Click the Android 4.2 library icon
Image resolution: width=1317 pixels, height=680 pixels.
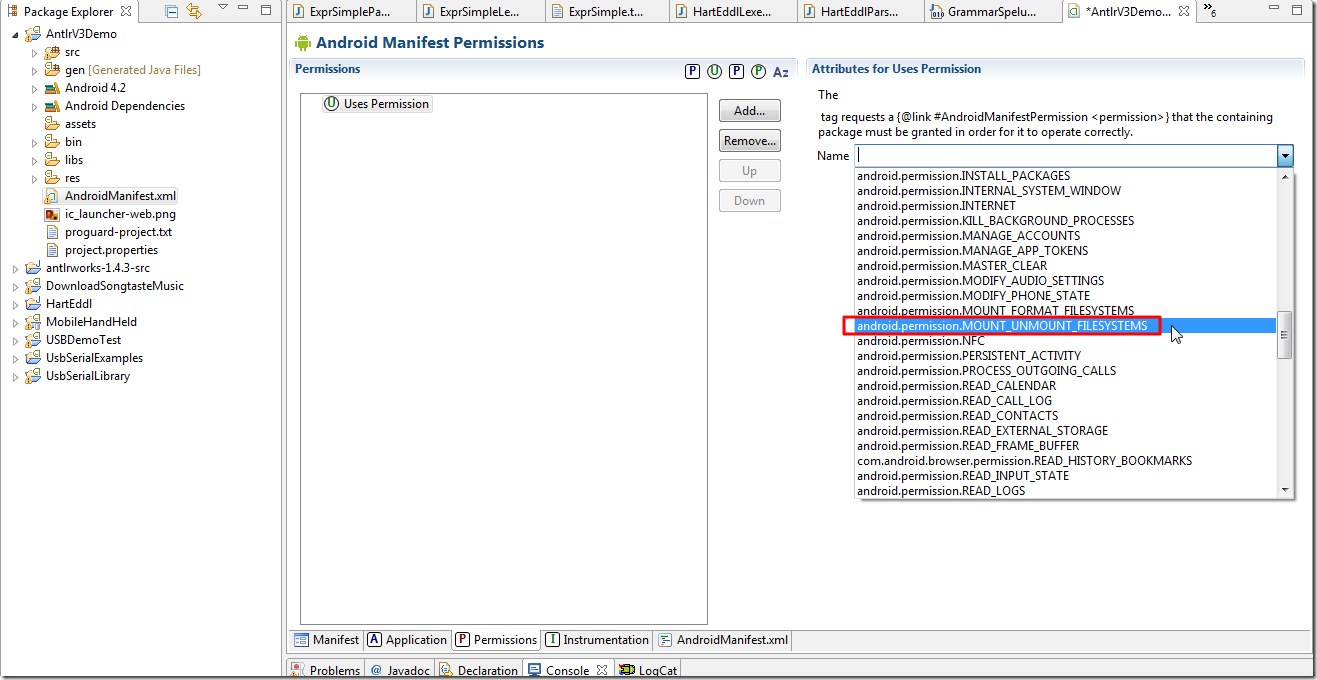(52, 88)
